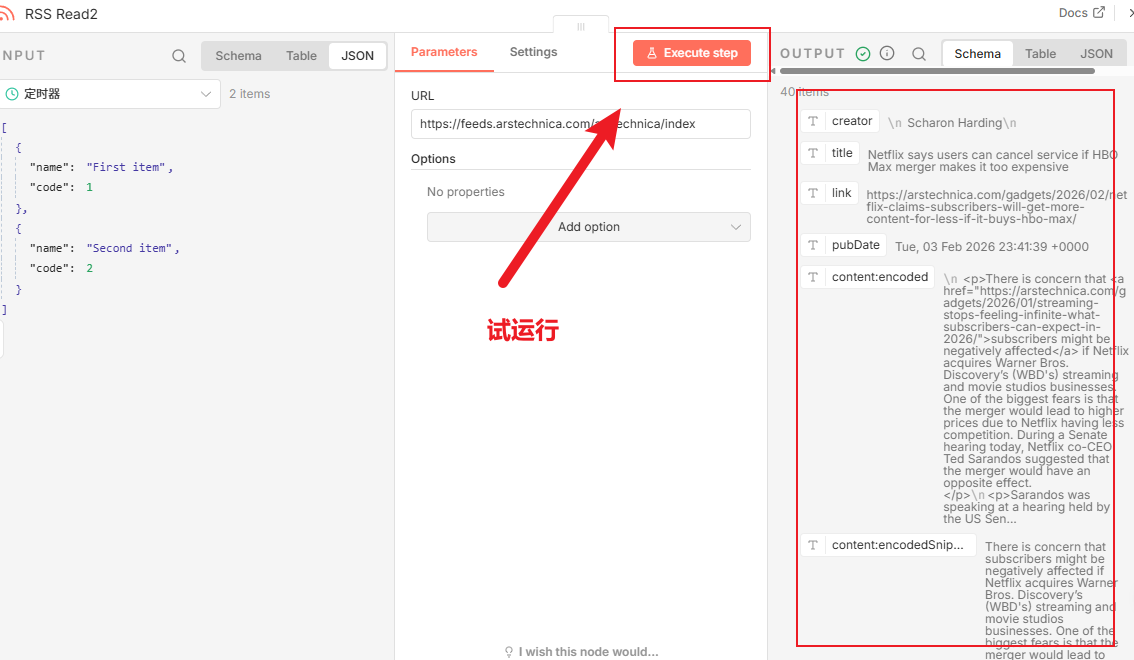Switch input view to Table
The image size is (1134, 660).
[x=301, y=56]
